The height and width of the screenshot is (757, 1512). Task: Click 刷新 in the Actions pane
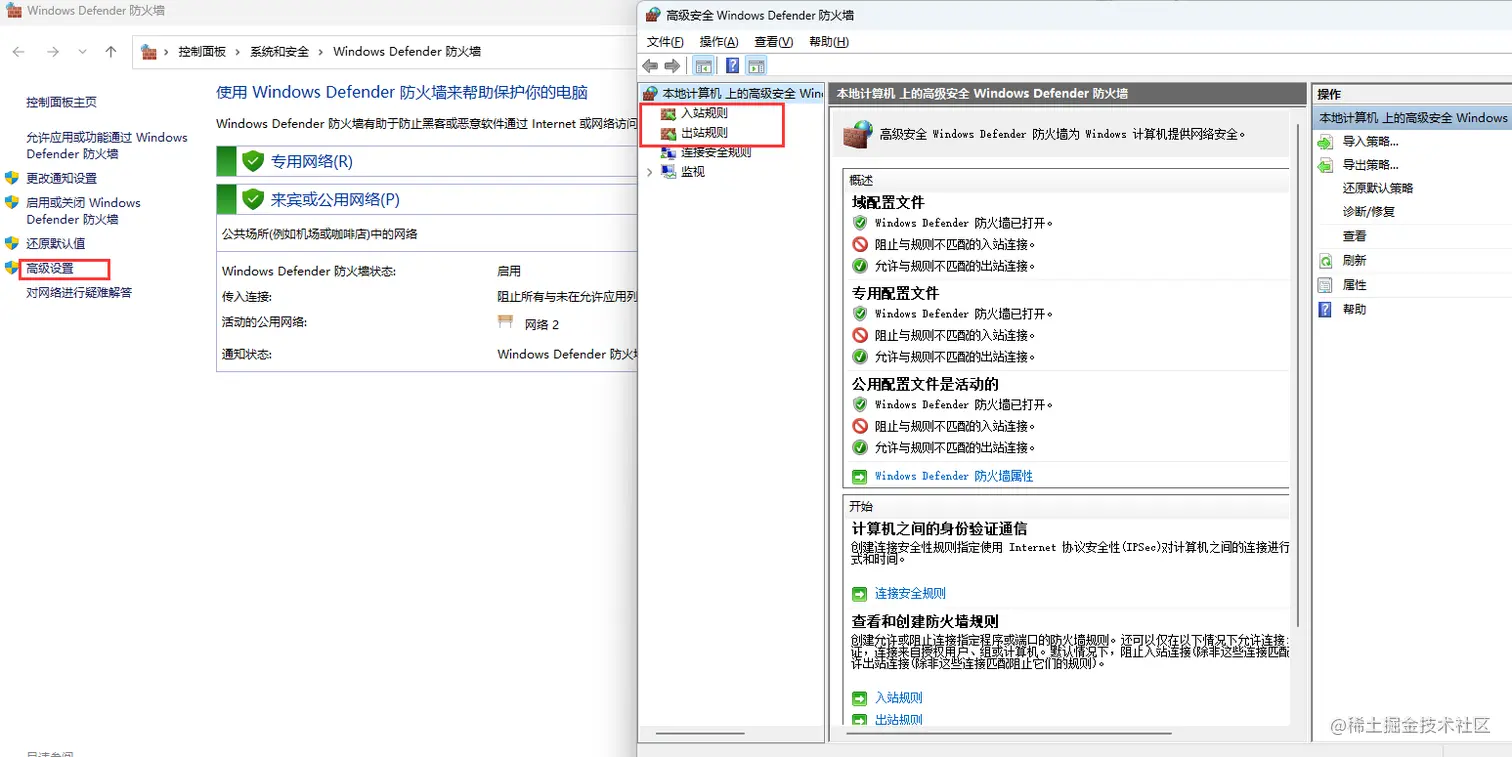[1354, 260]
